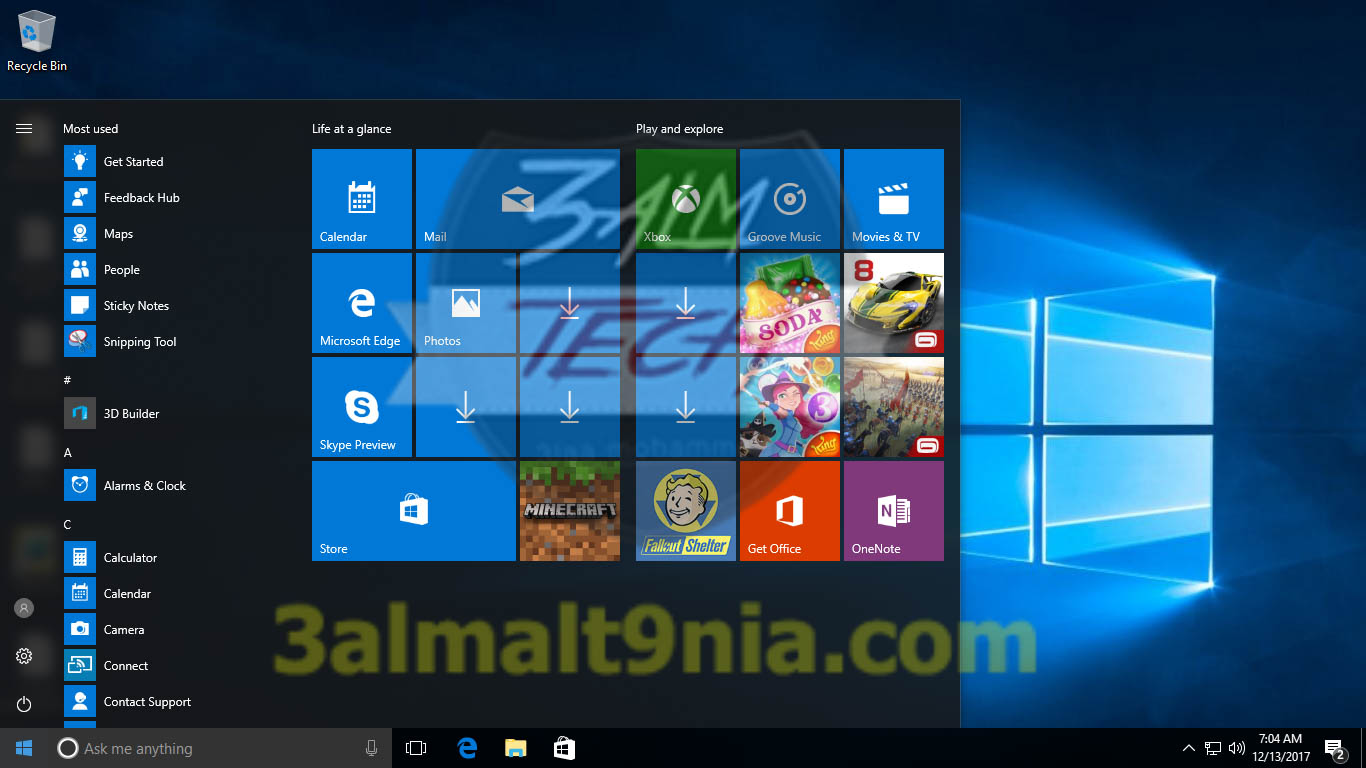Select the Recycle Bin desktop icon

[x=37, y=41]
